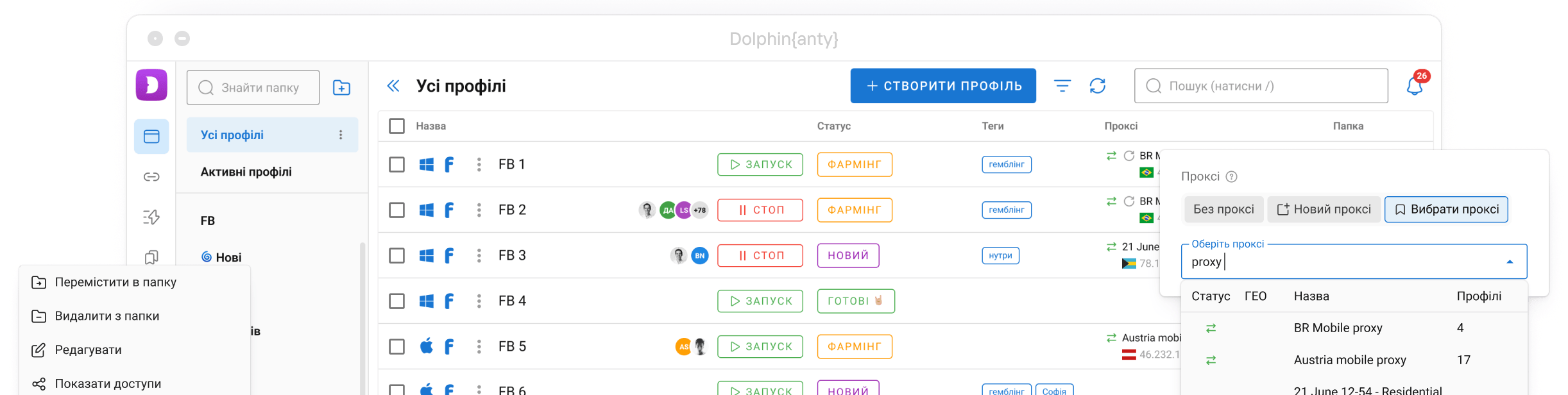Open the three-dot menu of FB 2
Screen dimensions: 1568x395
[479, 210]
